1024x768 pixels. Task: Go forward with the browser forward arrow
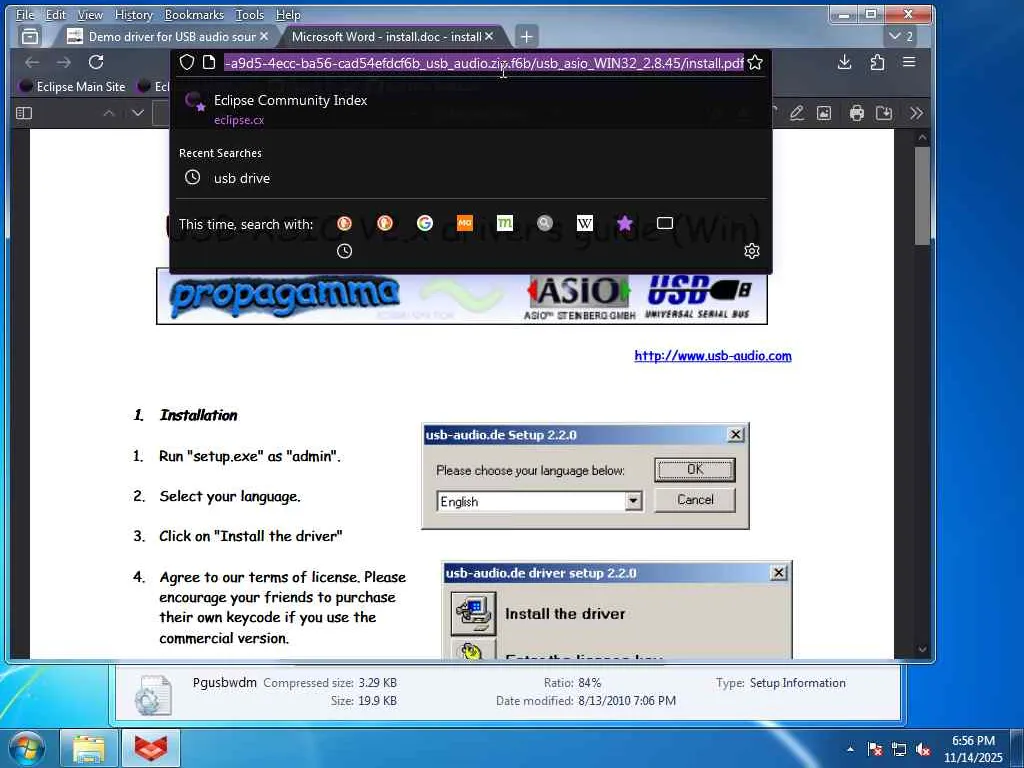click(63, 62)
